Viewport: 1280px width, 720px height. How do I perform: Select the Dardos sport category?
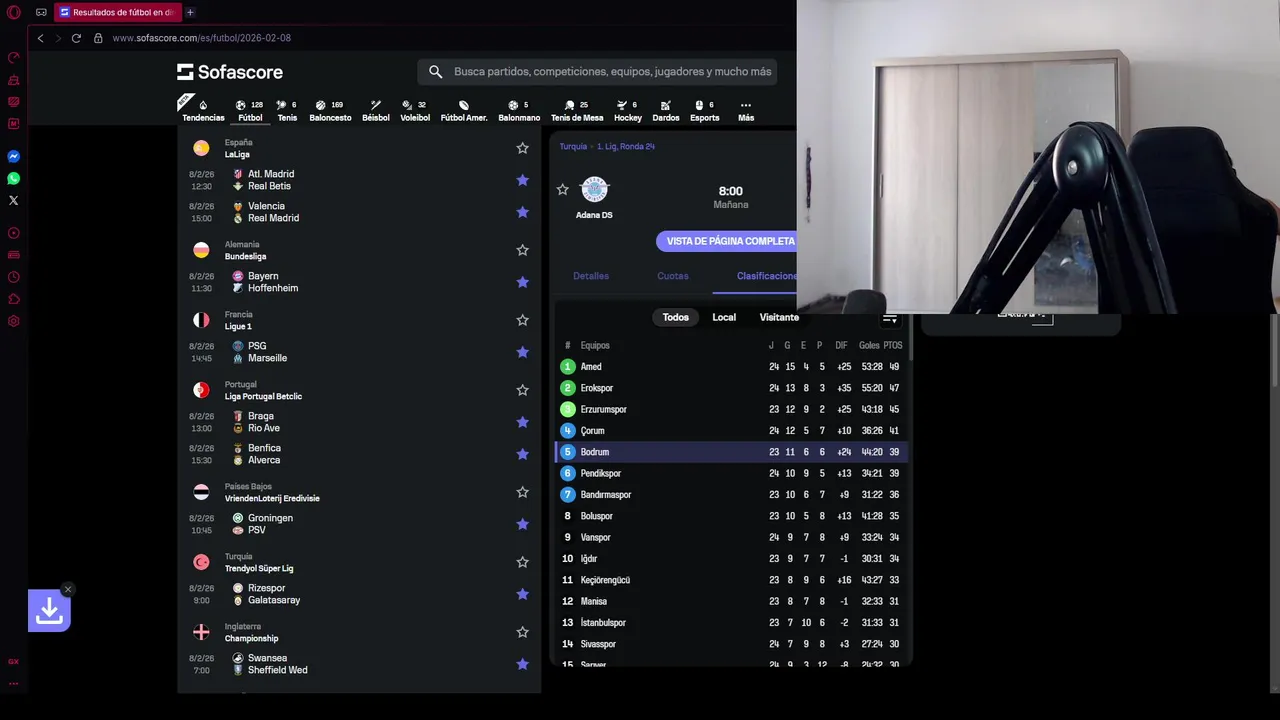(x=666, y=110)
